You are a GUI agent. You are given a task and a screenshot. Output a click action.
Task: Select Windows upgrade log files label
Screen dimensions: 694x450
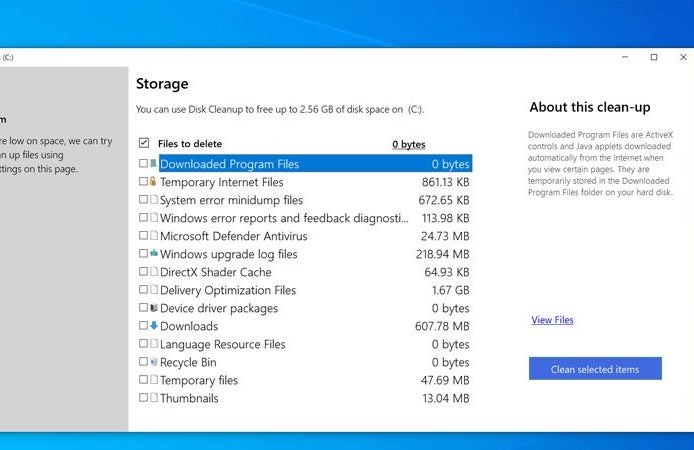tap(228, 254)
